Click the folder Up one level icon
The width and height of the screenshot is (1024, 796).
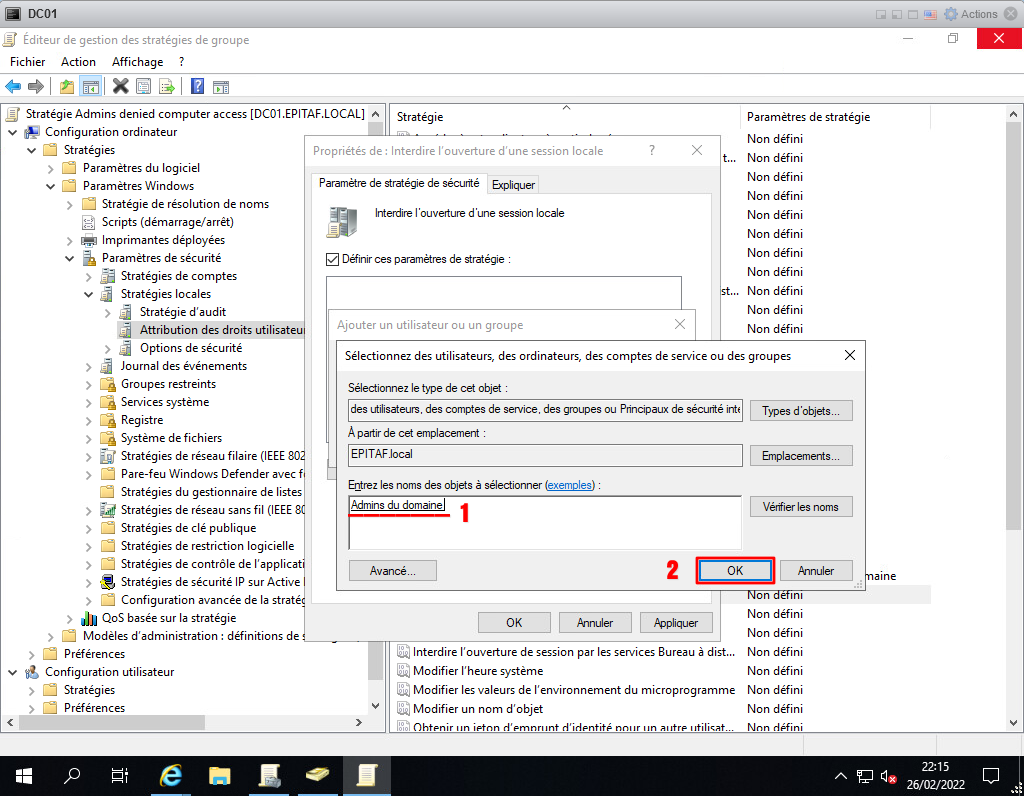[67, 87]
